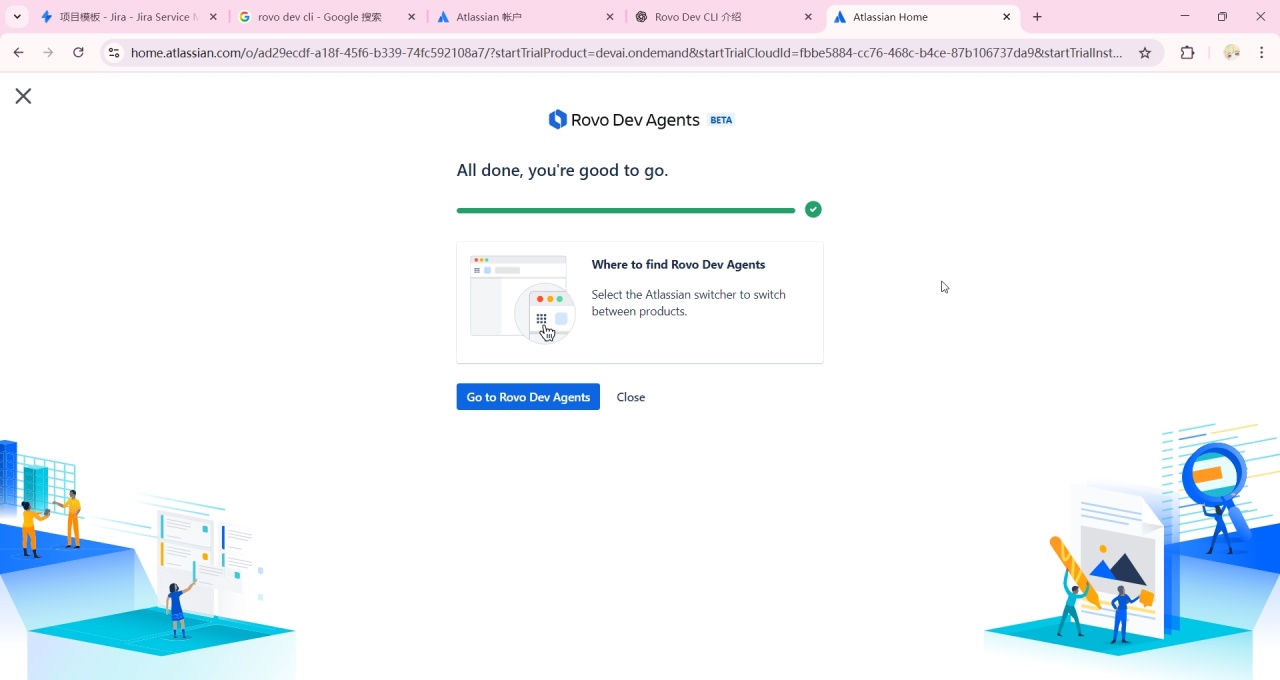The image size is (1280, 680).
Task: Bookmark this page with star icon
Action: pyautogui.click(x=1145, y=53)
